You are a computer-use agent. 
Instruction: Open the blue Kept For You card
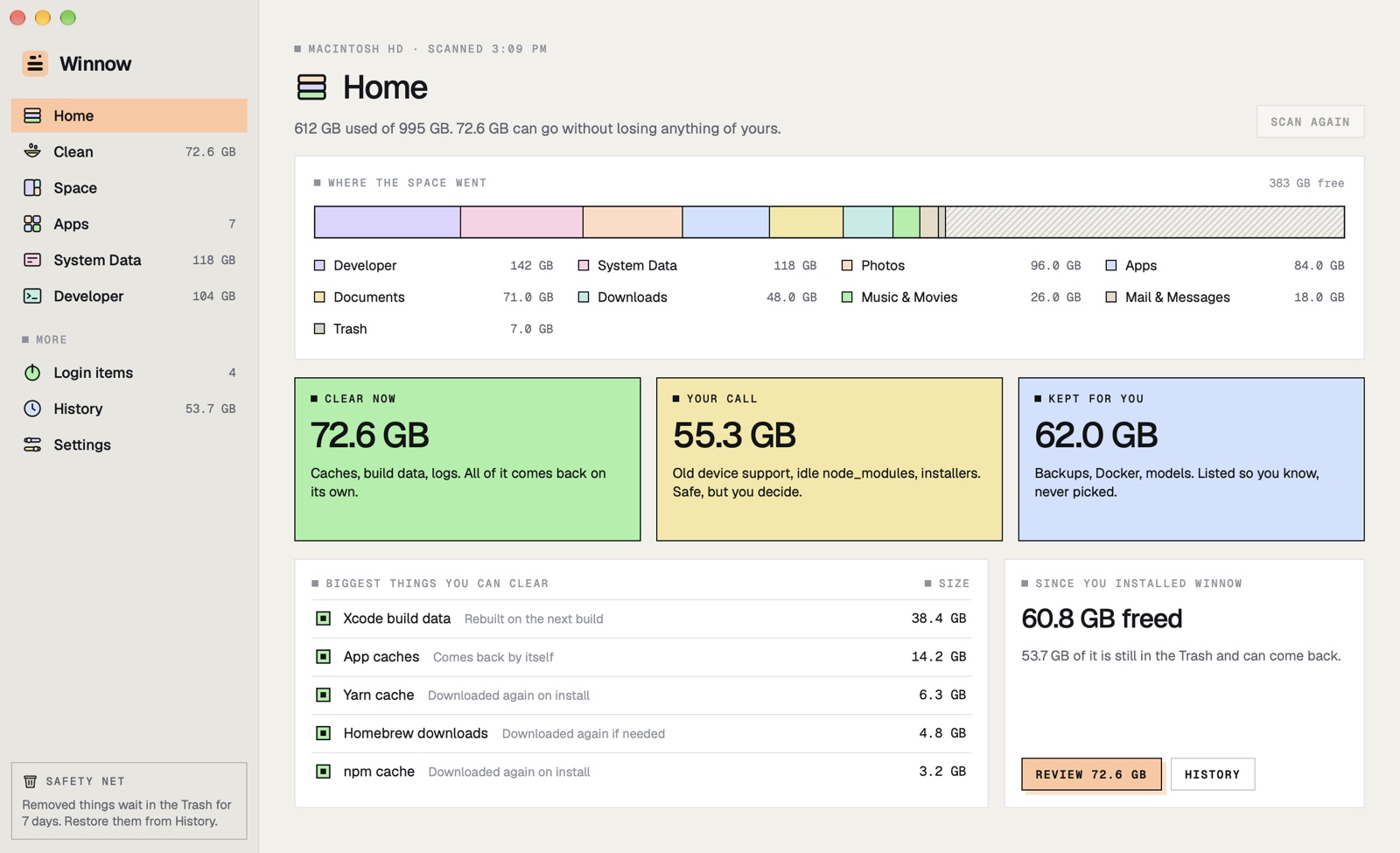[x=1191, y=459]
